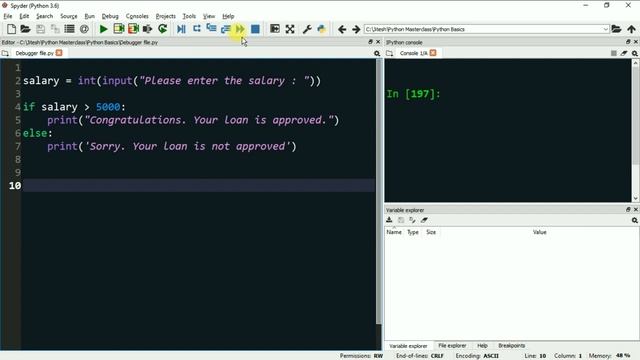Select the Console 1/A tab
This screenshot has height=360, width=640.
click(x=413, y=53)
